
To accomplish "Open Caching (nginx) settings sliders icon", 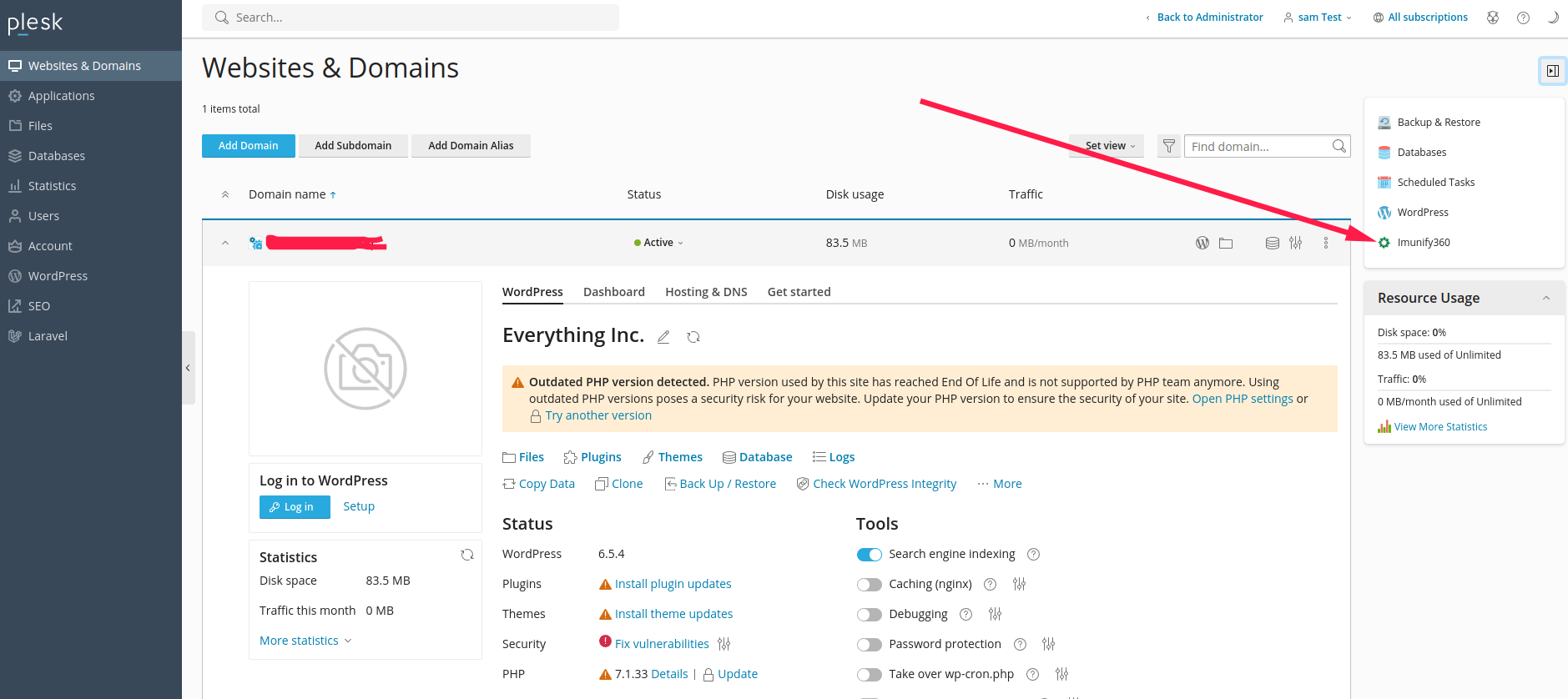I will click(x=1020, y=584).
